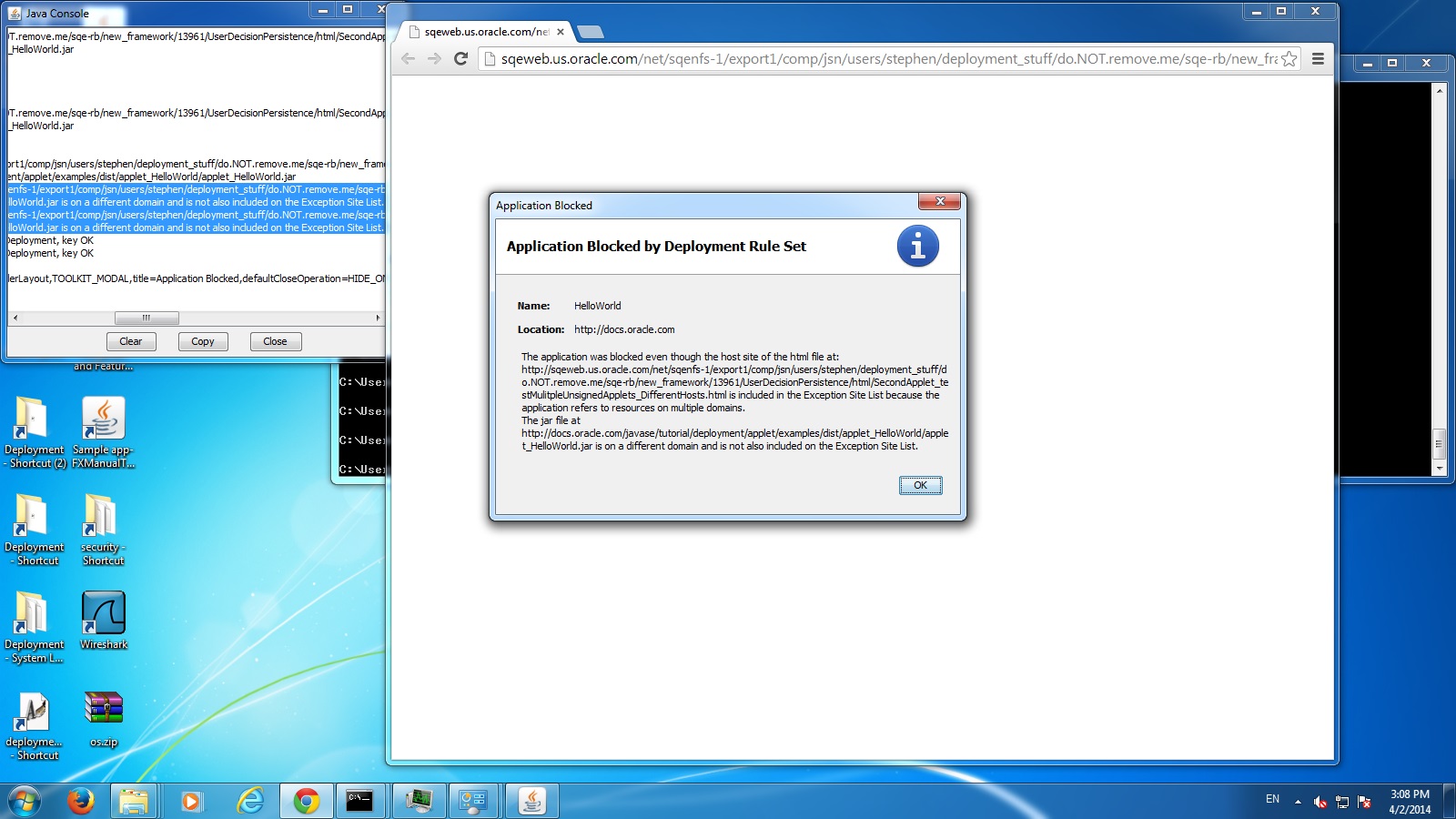1456x819 pixels.
Task: Bookmark this page with the star icon
Action: point(1289,59)
